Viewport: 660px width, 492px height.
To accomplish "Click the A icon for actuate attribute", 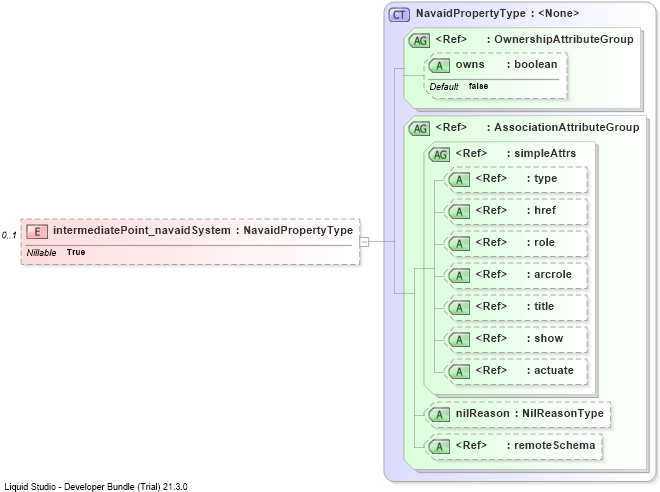I will click(x=459, y=372).
